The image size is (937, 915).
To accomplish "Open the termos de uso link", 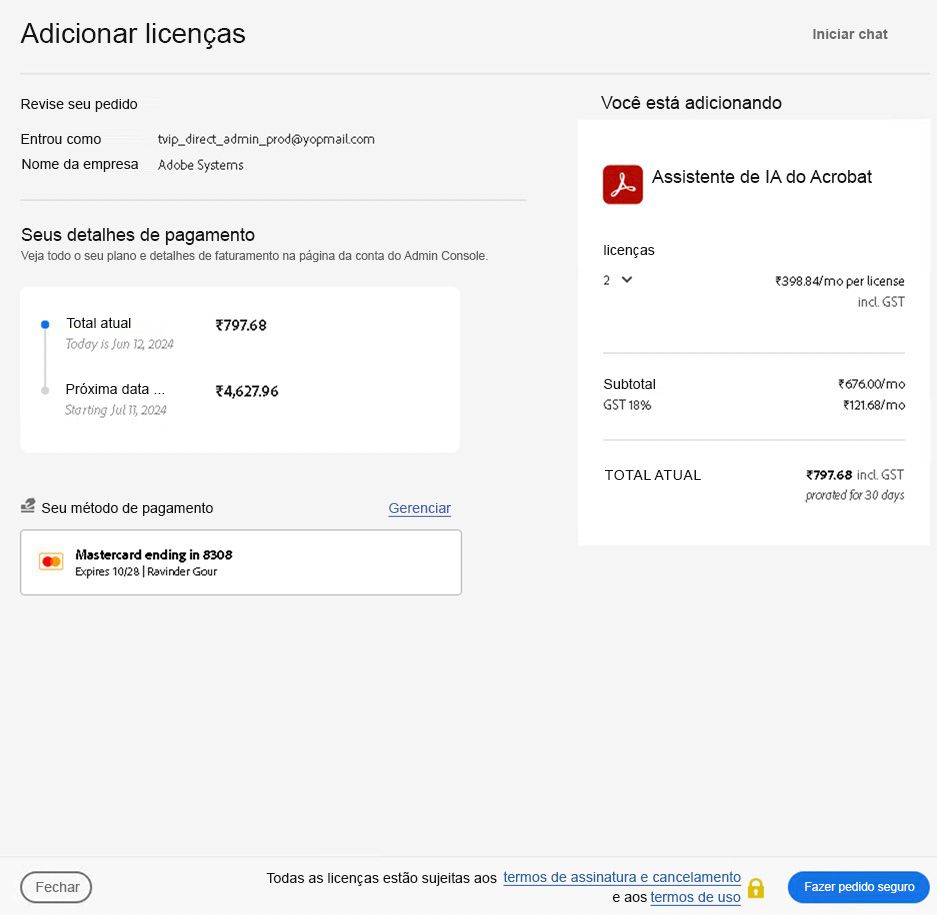I will (x=696, y=898).
